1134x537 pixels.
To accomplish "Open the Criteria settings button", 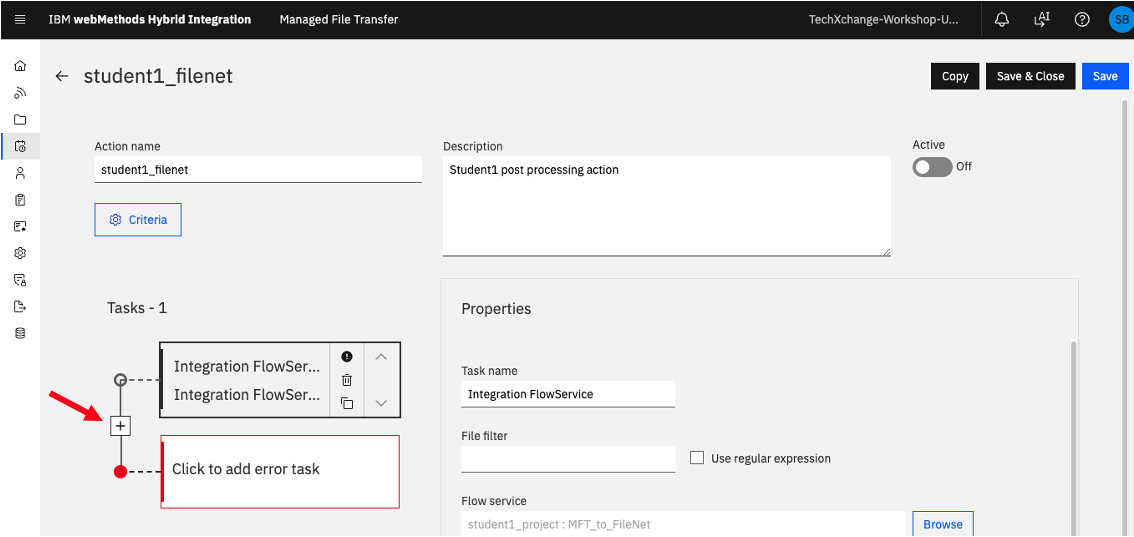I will [x=138, y=220].
